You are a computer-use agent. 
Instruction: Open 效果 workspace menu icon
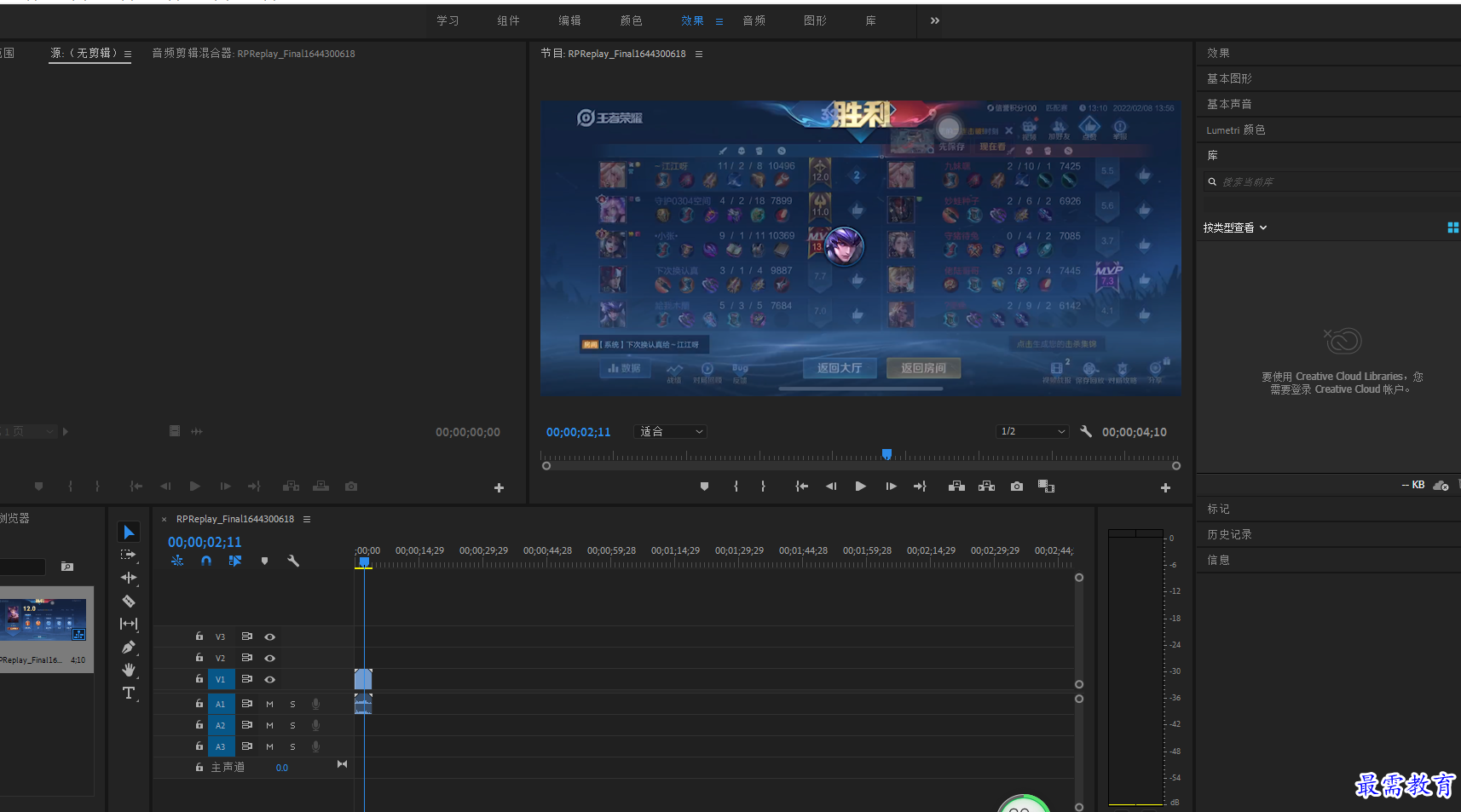719,21
